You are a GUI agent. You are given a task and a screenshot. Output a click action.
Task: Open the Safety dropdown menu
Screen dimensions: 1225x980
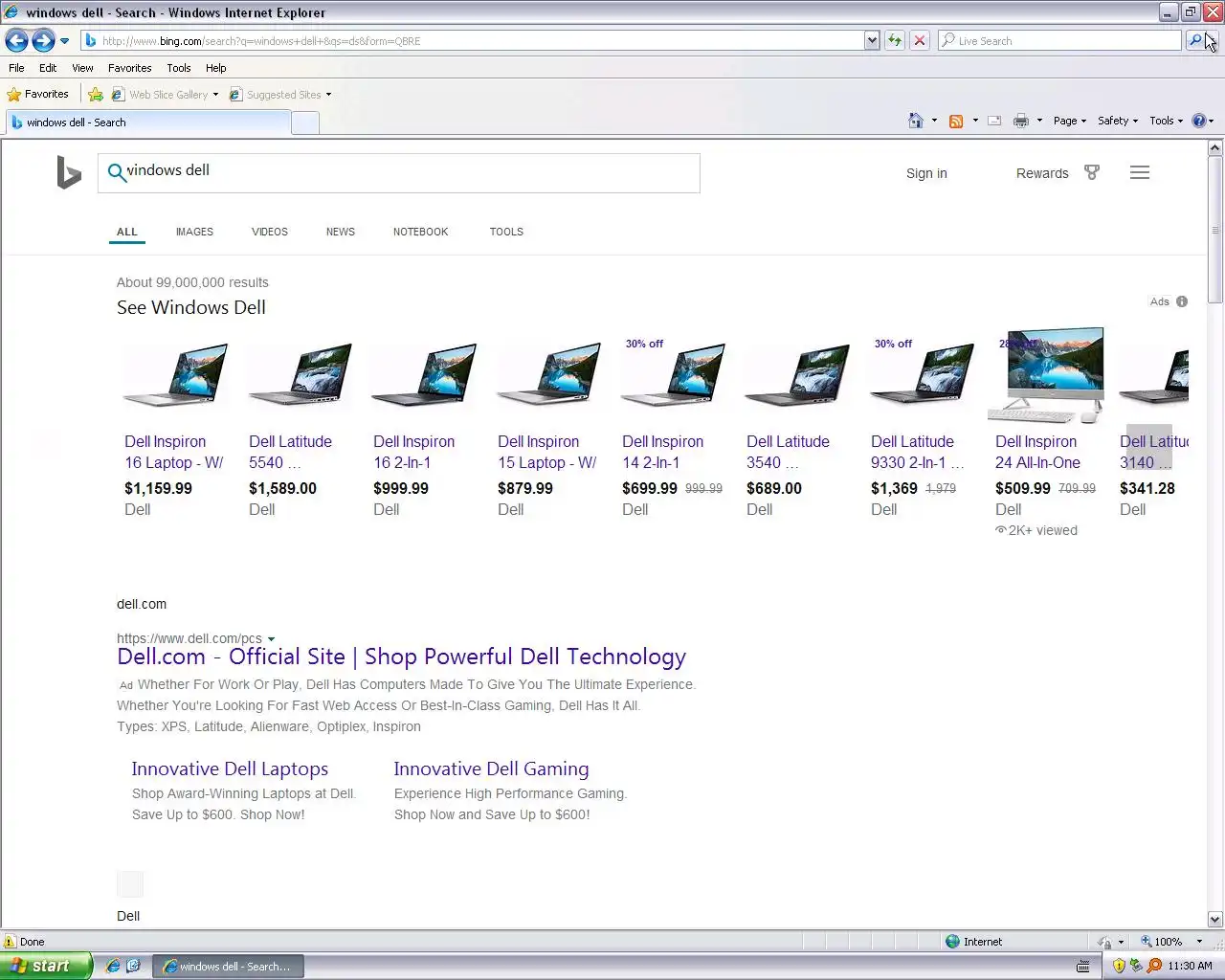pos(1117,121)
